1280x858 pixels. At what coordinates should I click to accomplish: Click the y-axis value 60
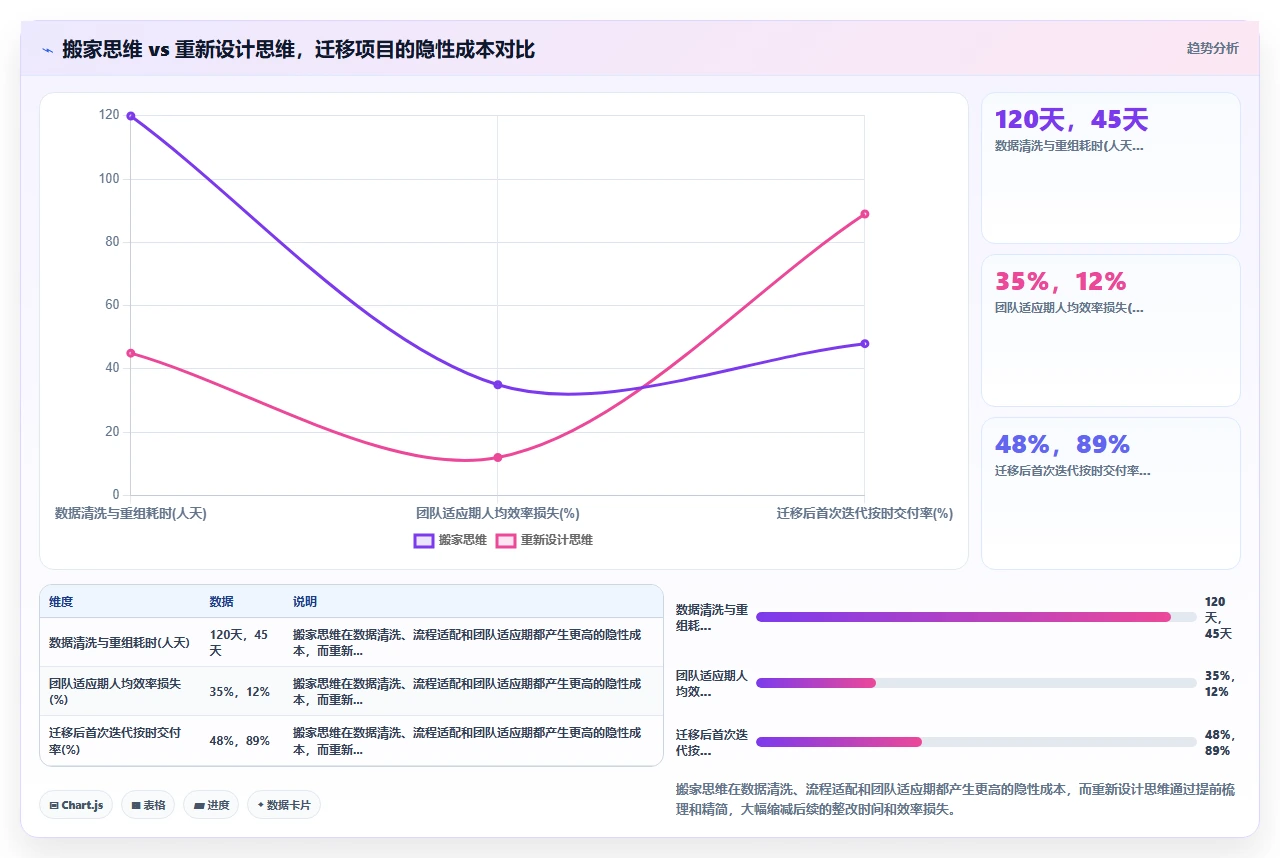pyautogui.click(x=112, y=305)
